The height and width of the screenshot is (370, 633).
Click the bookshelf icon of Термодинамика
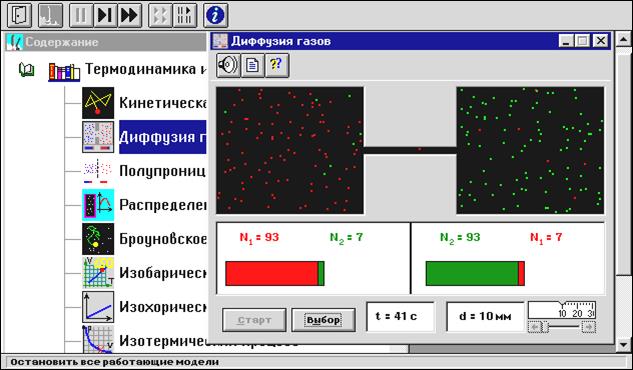tap(64, 71)
